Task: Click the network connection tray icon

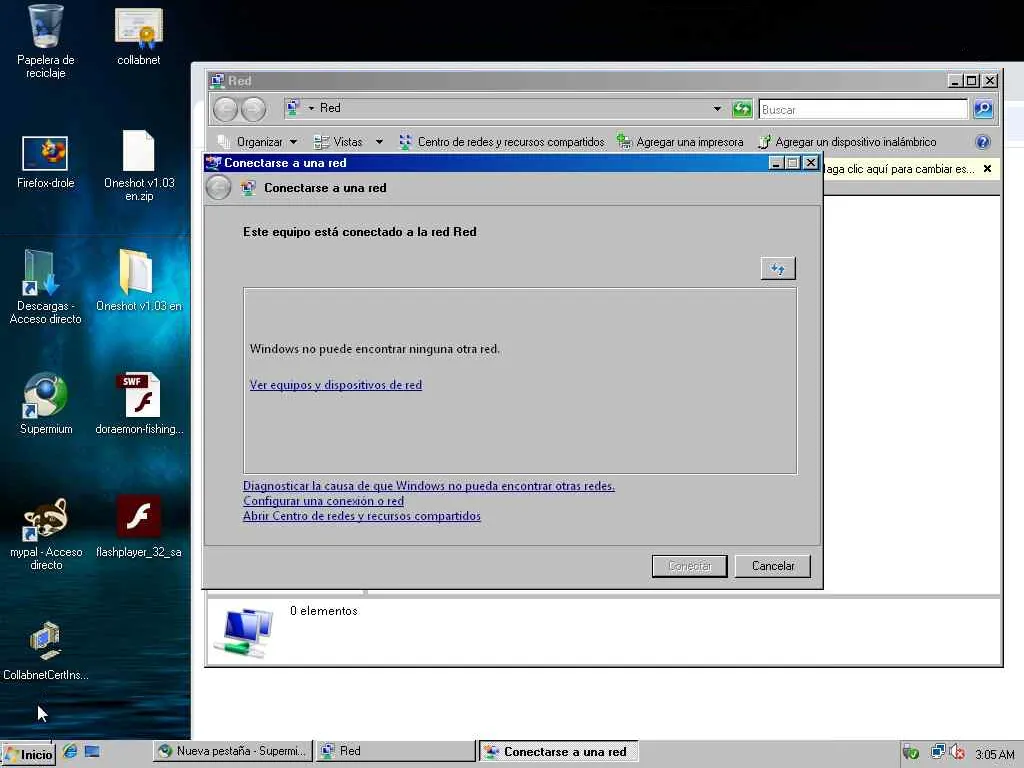Action: pos(938,752)
